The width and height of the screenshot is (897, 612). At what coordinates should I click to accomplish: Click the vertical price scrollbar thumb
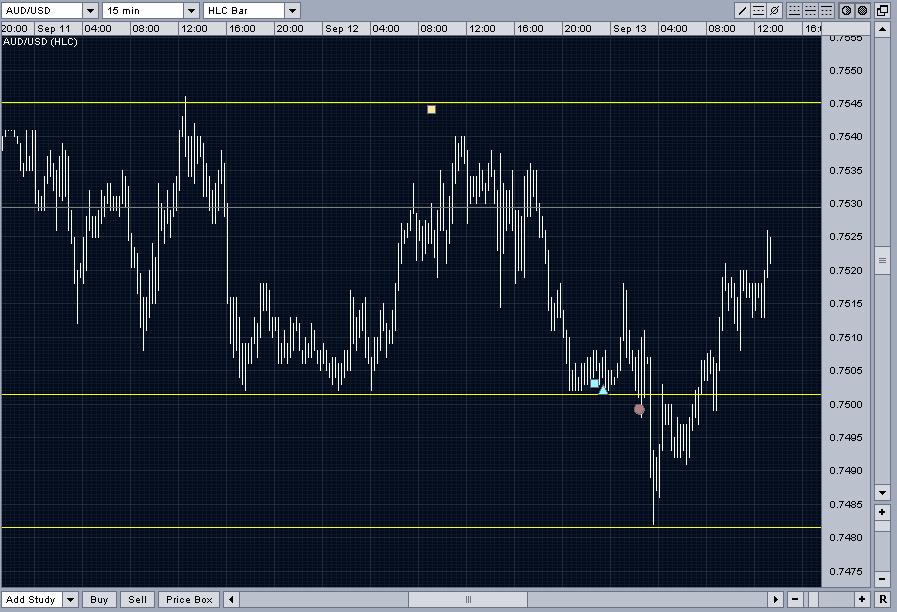click(882, 261)
